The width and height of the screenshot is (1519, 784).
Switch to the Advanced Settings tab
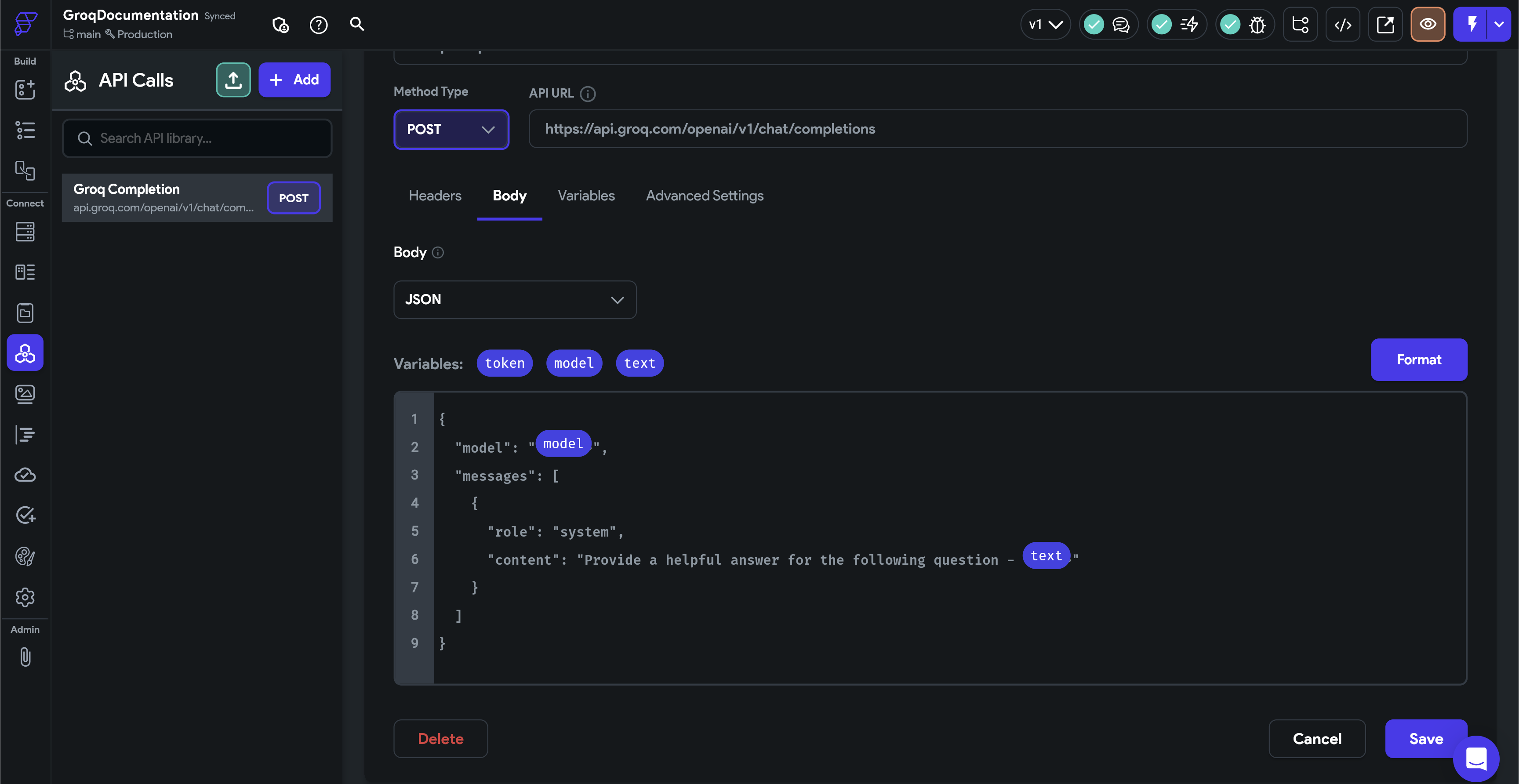click(x=705, y=196)
